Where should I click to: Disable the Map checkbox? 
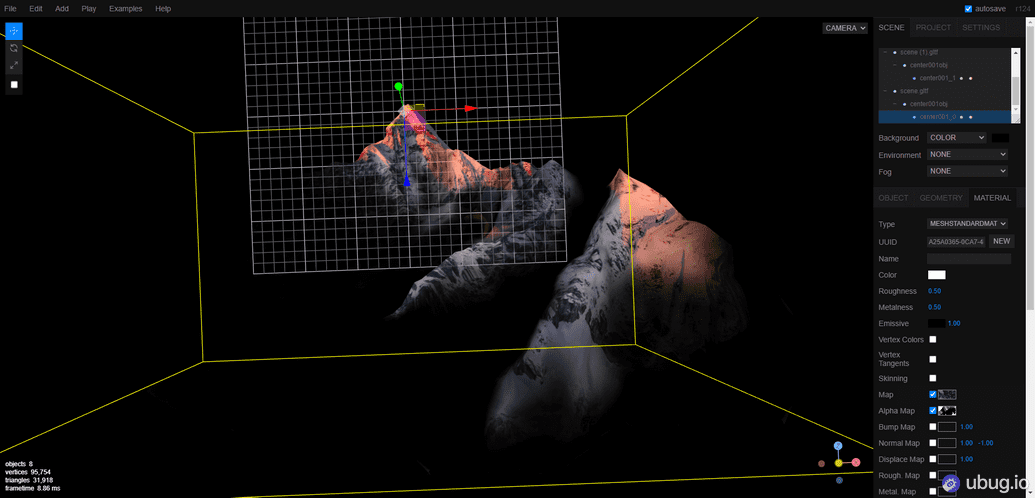pyautogui.click(x=933, y=394)
